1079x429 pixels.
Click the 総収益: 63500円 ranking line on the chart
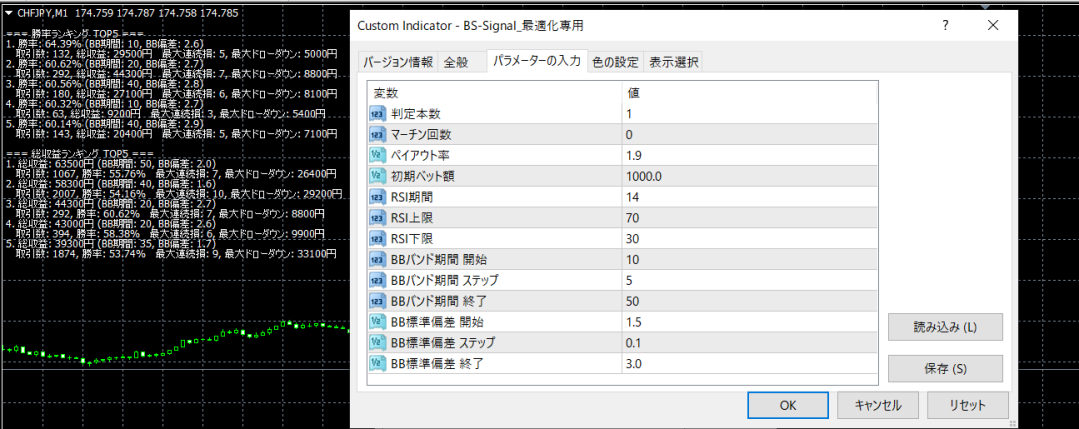tap(110, 163)
